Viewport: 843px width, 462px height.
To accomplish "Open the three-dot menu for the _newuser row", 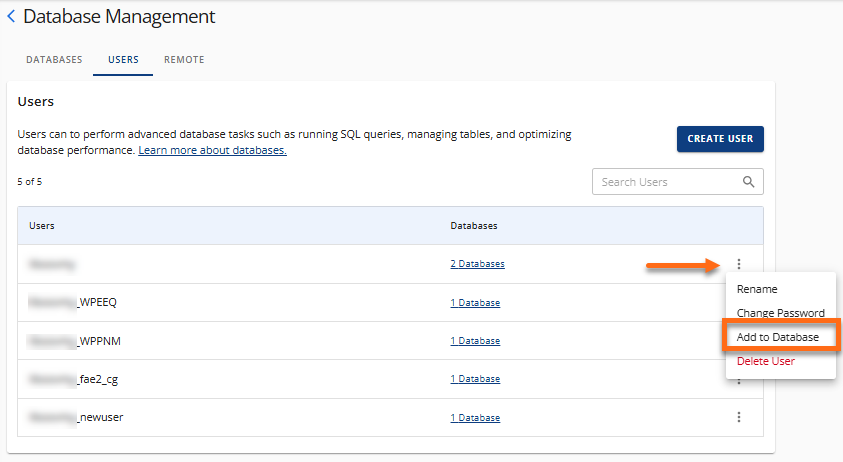I will click(739, 417).
